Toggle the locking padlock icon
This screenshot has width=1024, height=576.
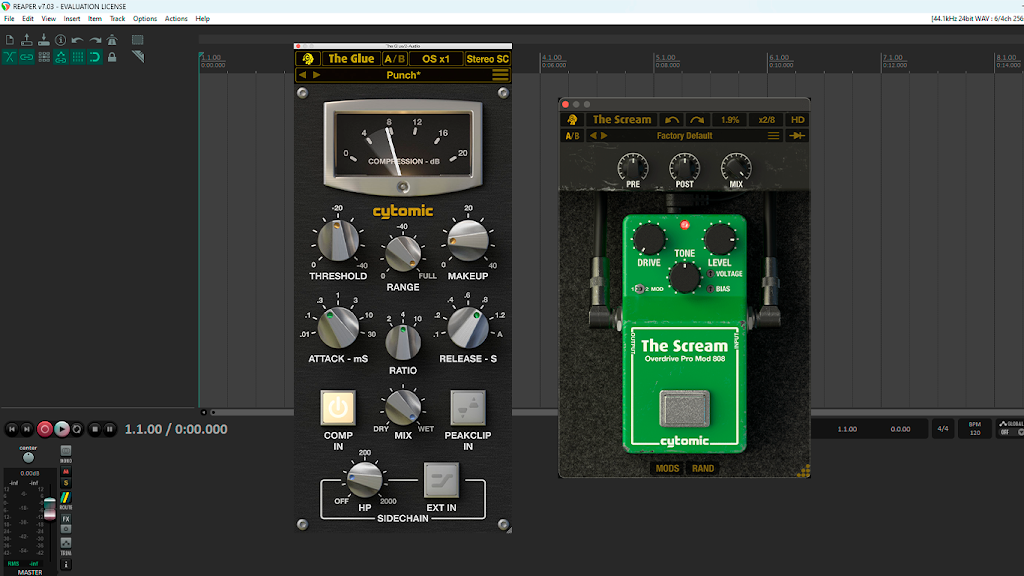112,57
